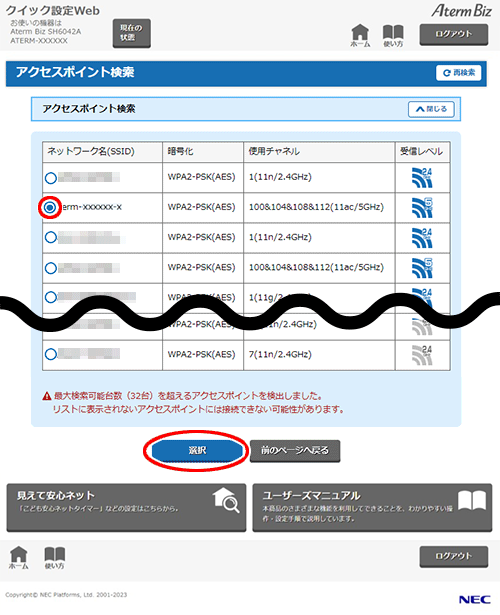
Task: Go to Home via top house icon
Action: click(x=360, y=36)
